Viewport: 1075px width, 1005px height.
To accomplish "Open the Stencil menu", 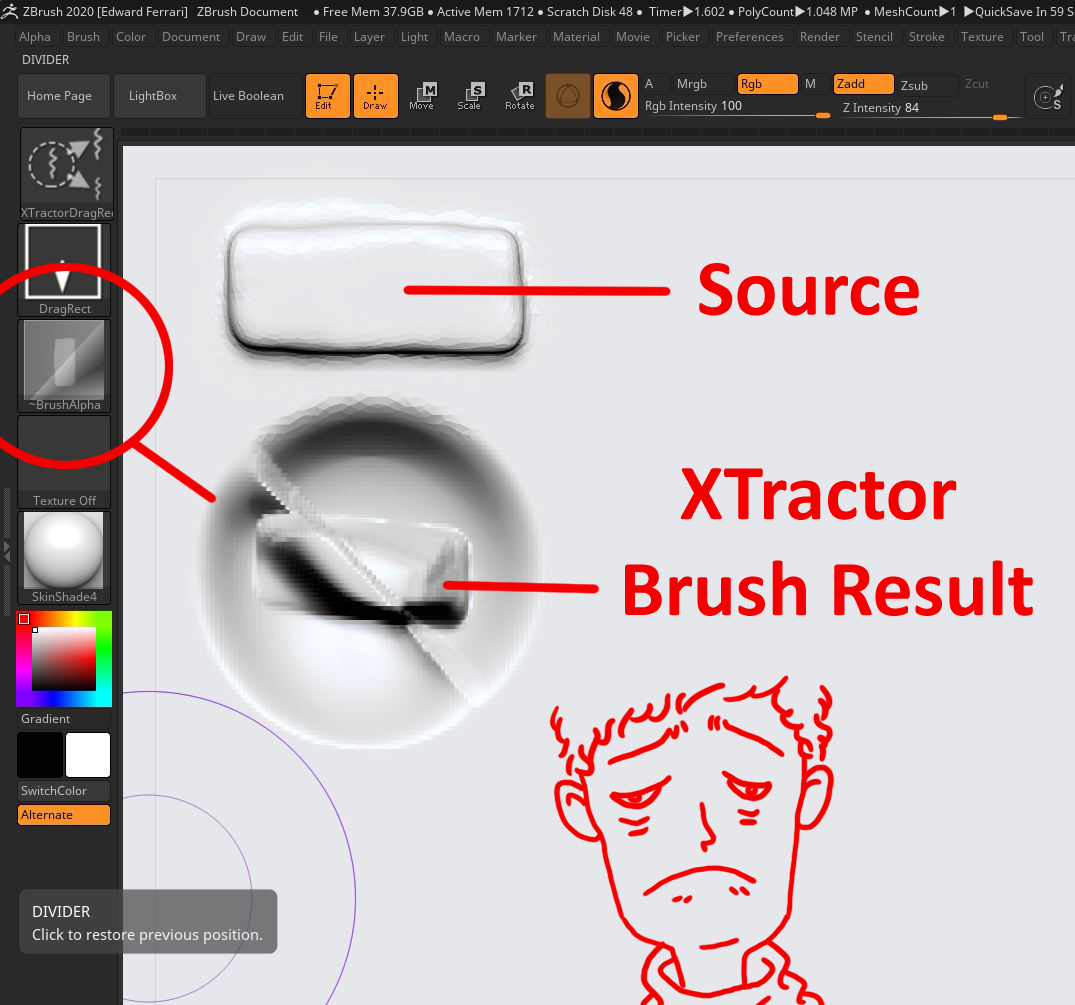I will pos(874,37).
